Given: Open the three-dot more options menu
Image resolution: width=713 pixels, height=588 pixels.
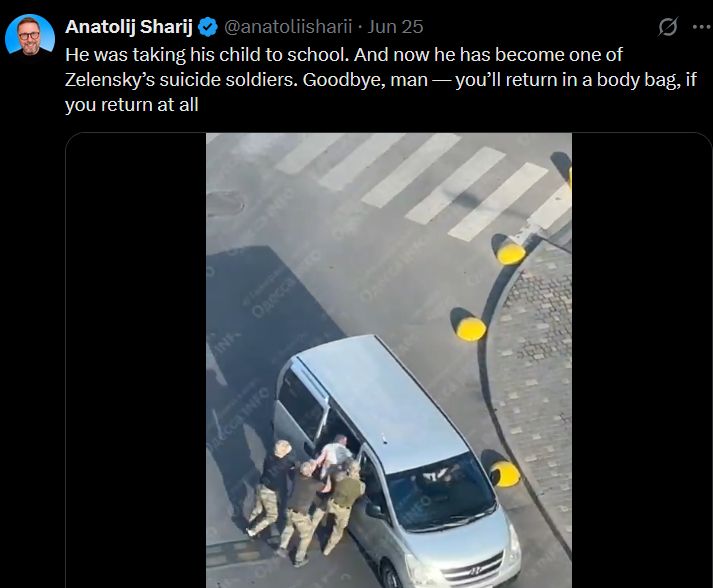Looking at the screenshot, I should click(702, 27).
